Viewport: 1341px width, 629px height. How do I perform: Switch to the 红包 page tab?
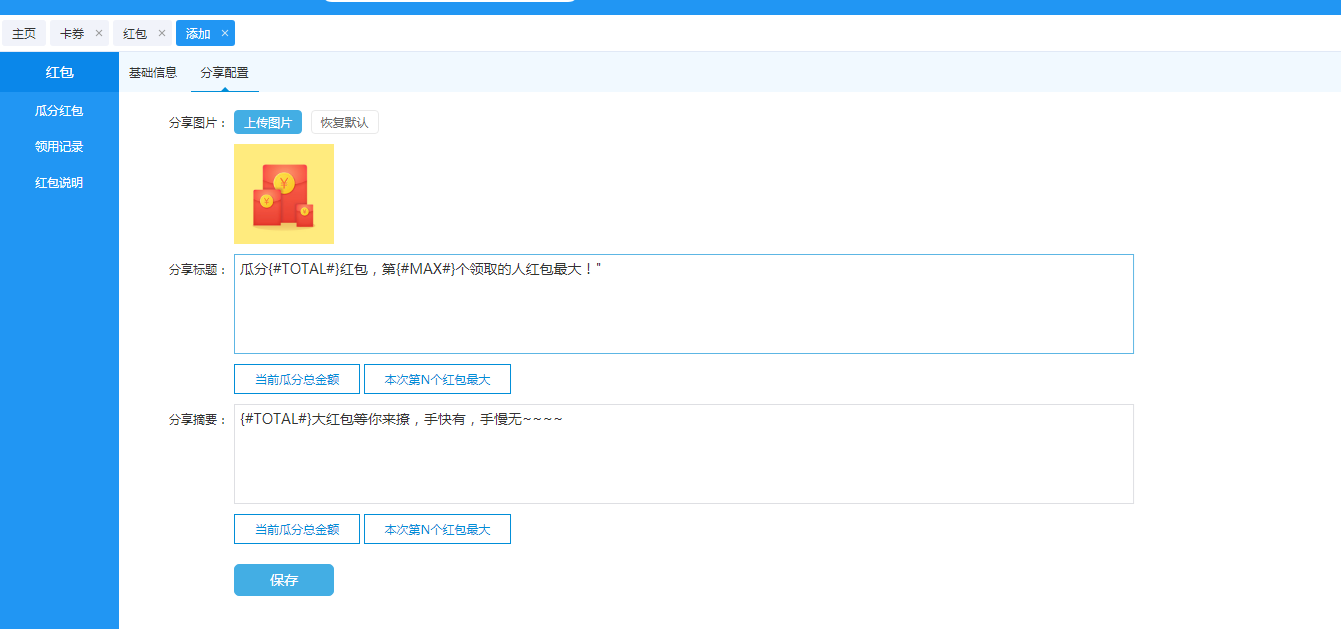[135, 34]
